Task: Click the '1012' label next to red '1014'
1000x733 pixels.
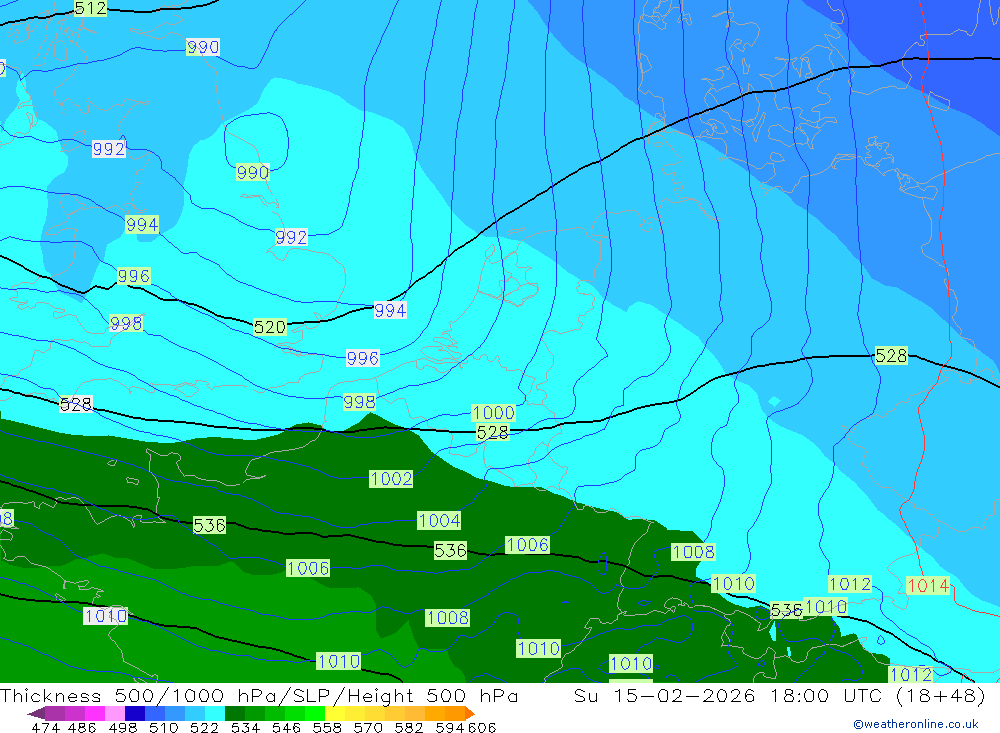Action: (x=849, y=584)
